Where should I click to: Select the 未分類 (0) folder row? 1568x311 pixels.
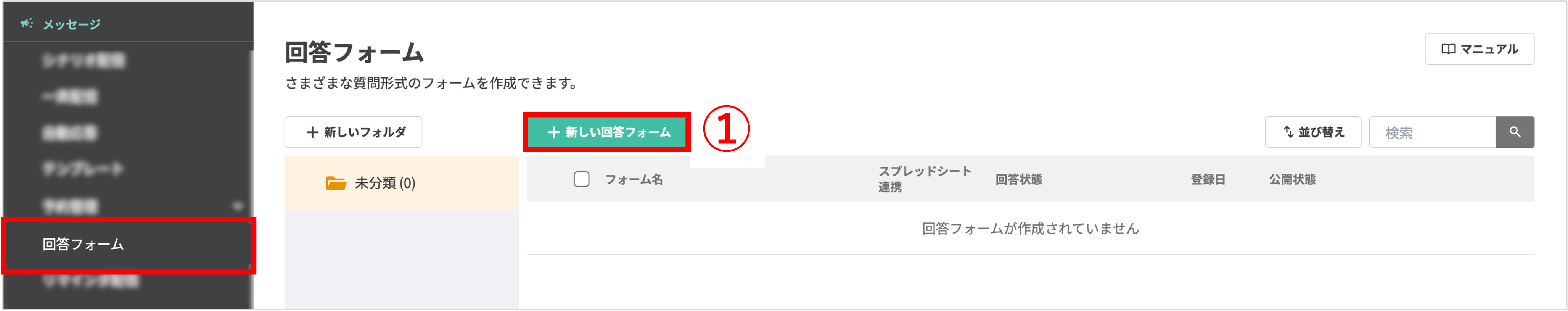[385, 183]
